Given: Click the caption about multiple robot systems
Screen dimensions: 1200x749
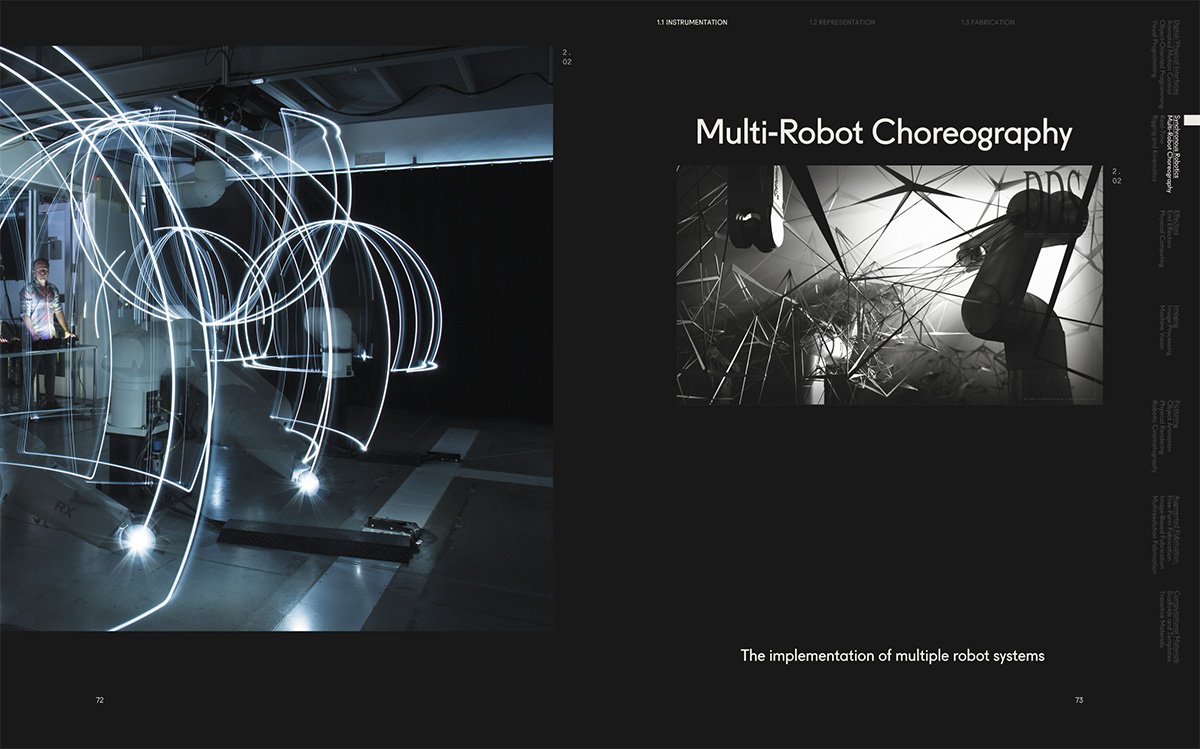Looking at the screenshot, I should tap(892, 656).
